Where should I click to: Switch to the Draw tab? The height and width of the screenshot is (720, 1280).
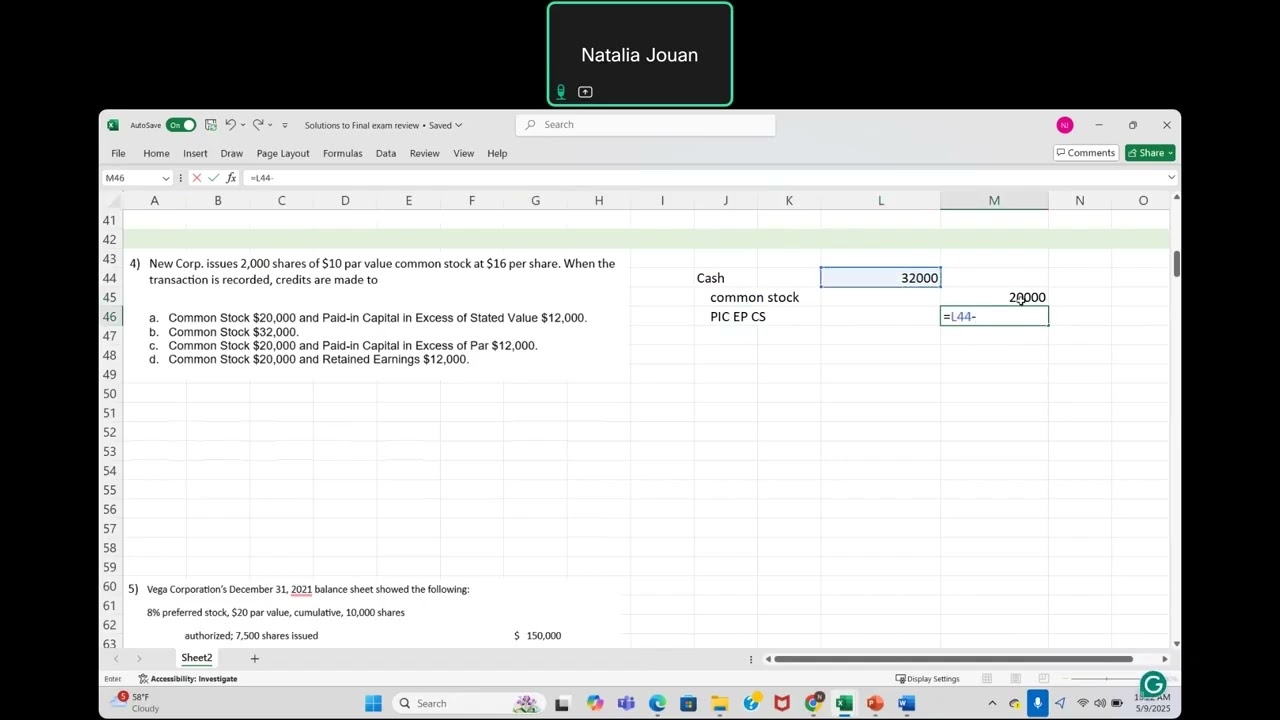[x=232, y=153]
